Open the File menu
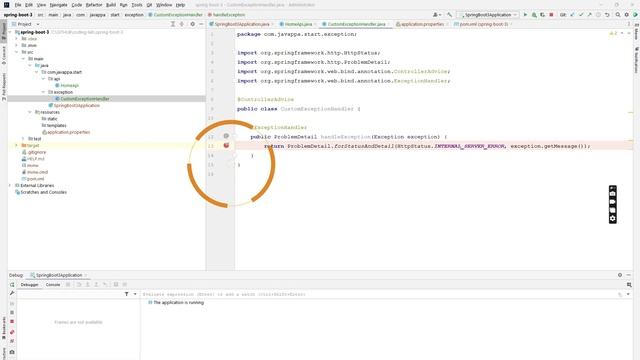The width and height of the screenshot is (640, 360). [18, 5]
